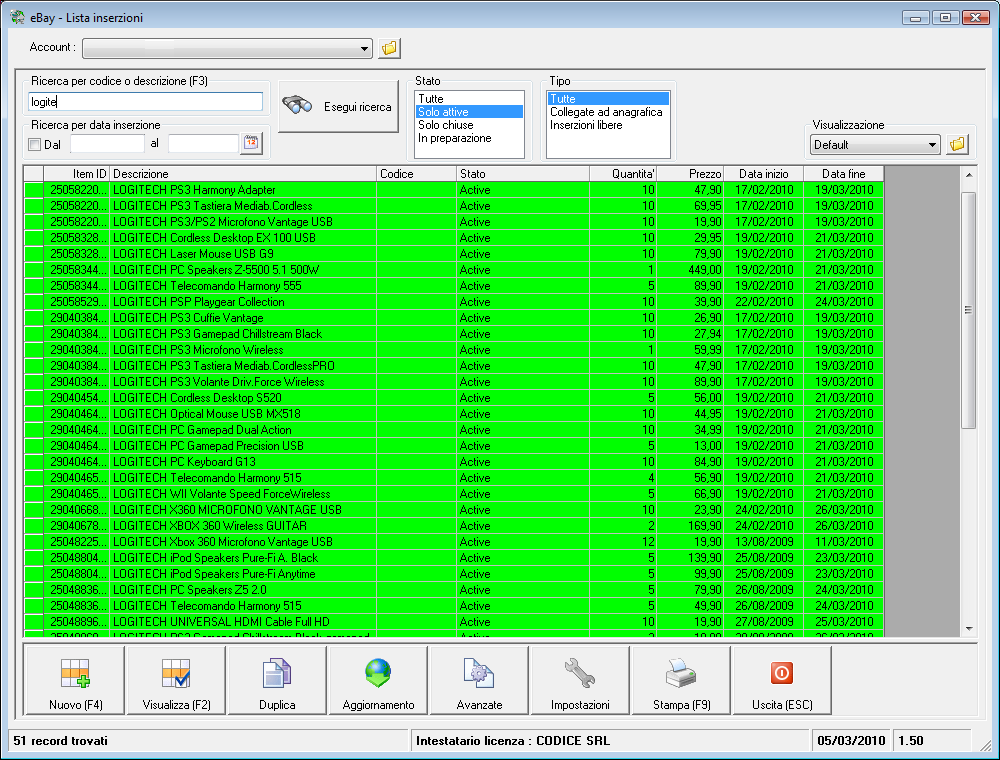
Task: Select row LOGITECH PS3 Gamepad Chillstream Black
Action: coord(453,333)
